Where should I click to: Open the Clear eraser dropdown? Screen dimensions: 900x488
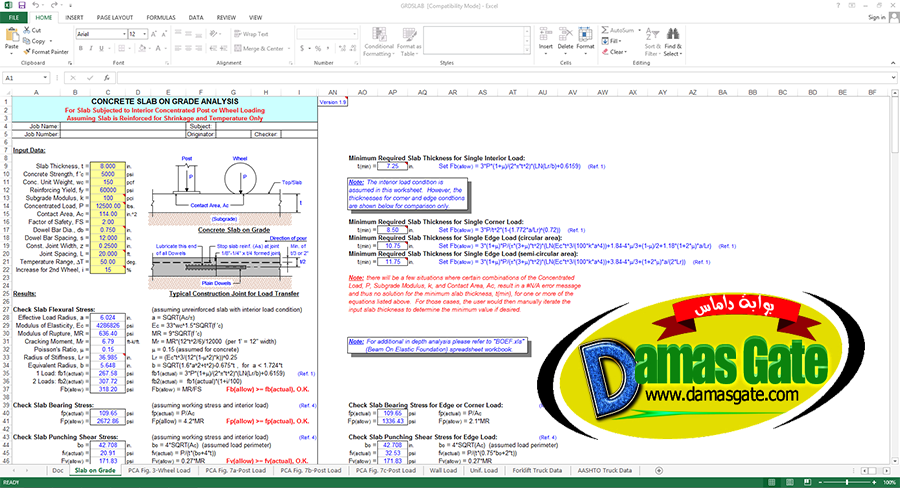click(x=615, y=52)
